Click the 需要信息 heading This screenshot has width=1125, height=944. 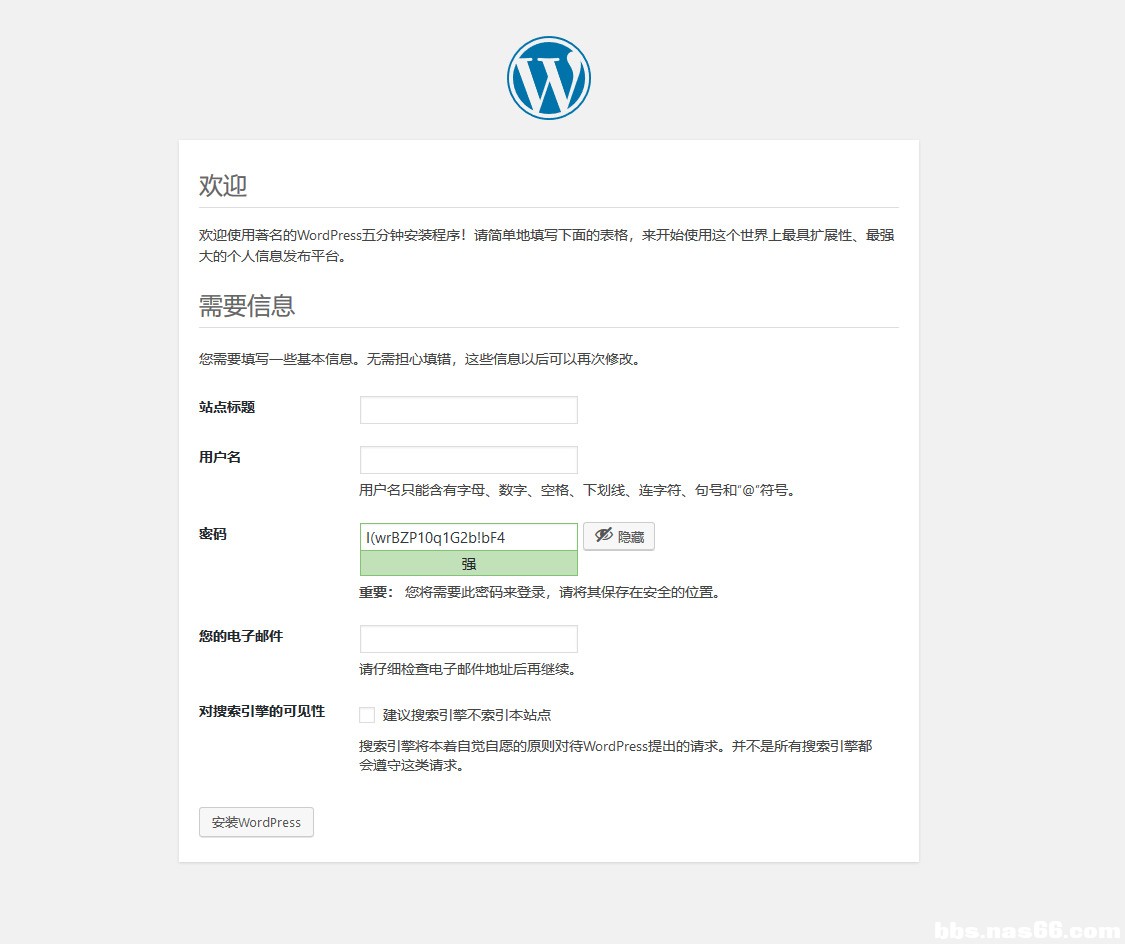247,306
